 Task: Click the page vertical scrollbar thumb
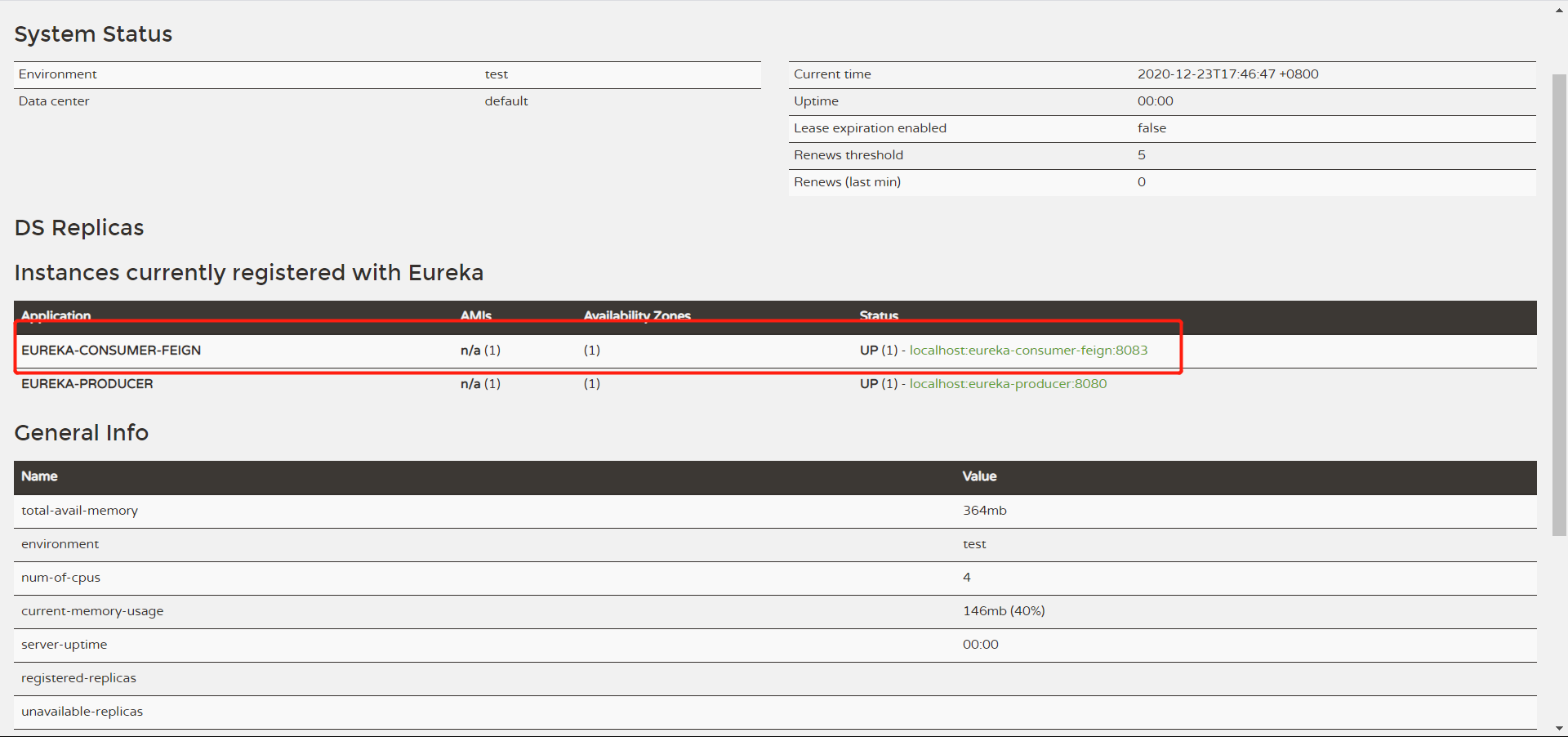tap(1559, 305)
